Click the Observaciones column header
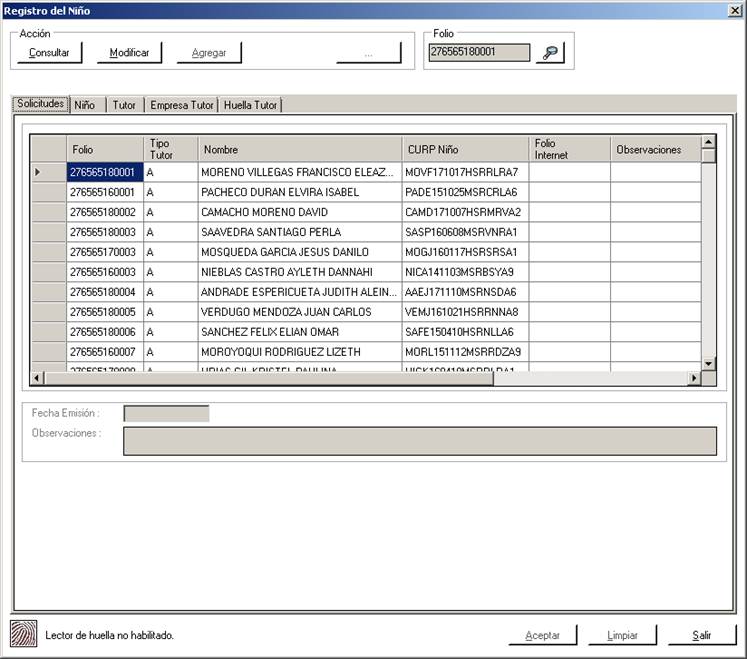This screenshot has width=747, height=659. [x=656, y=149]
